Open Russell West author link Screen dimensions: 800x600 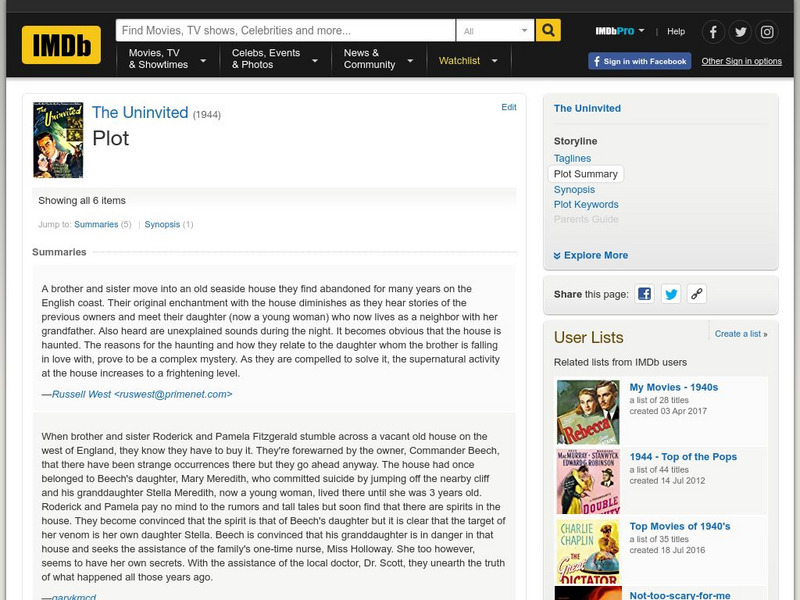coord(142,394)
